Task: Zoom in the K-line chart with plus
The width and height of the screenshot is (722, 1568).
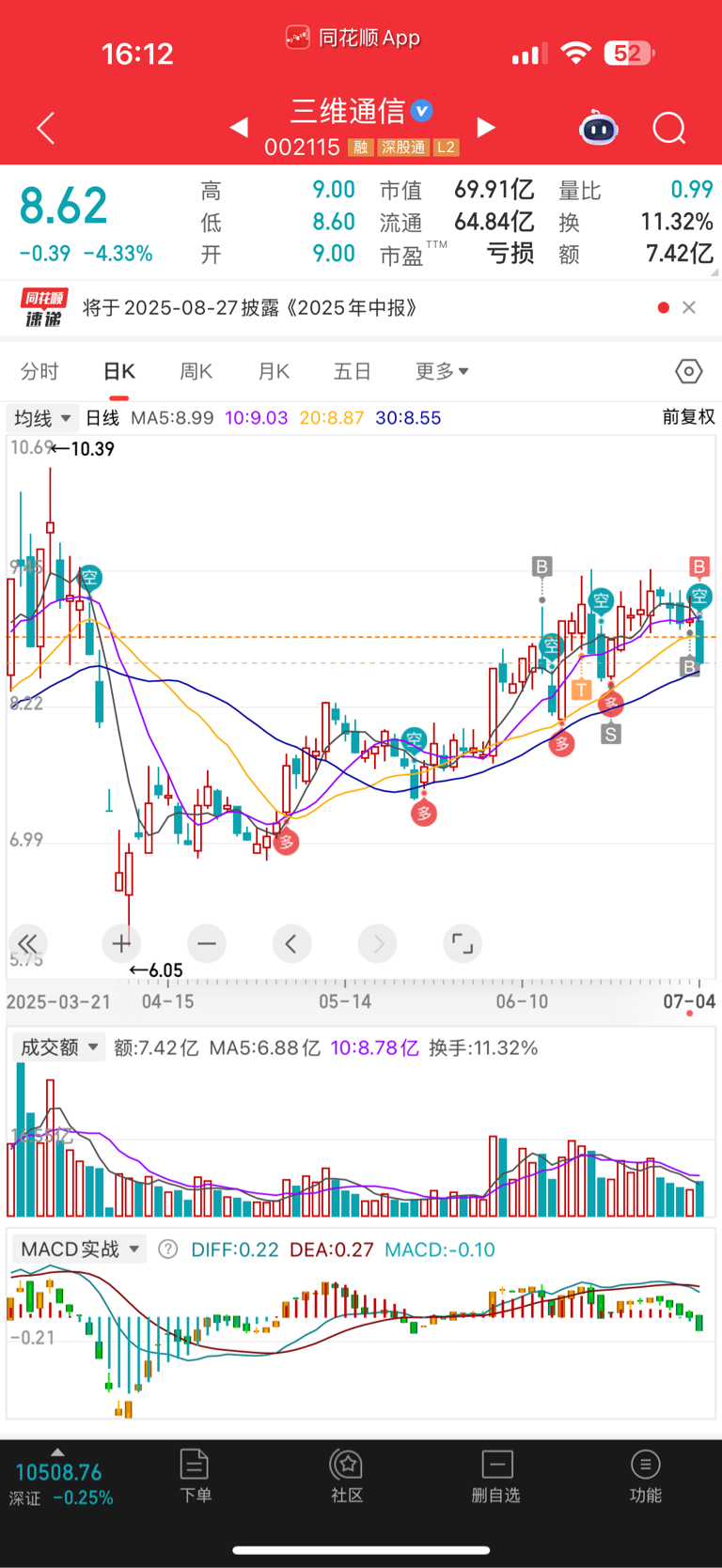Action: click(121, 943)
